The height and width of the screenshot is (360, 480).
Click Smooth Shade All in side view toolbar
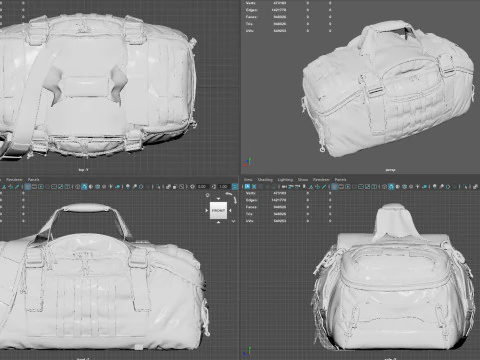point(391,187)
